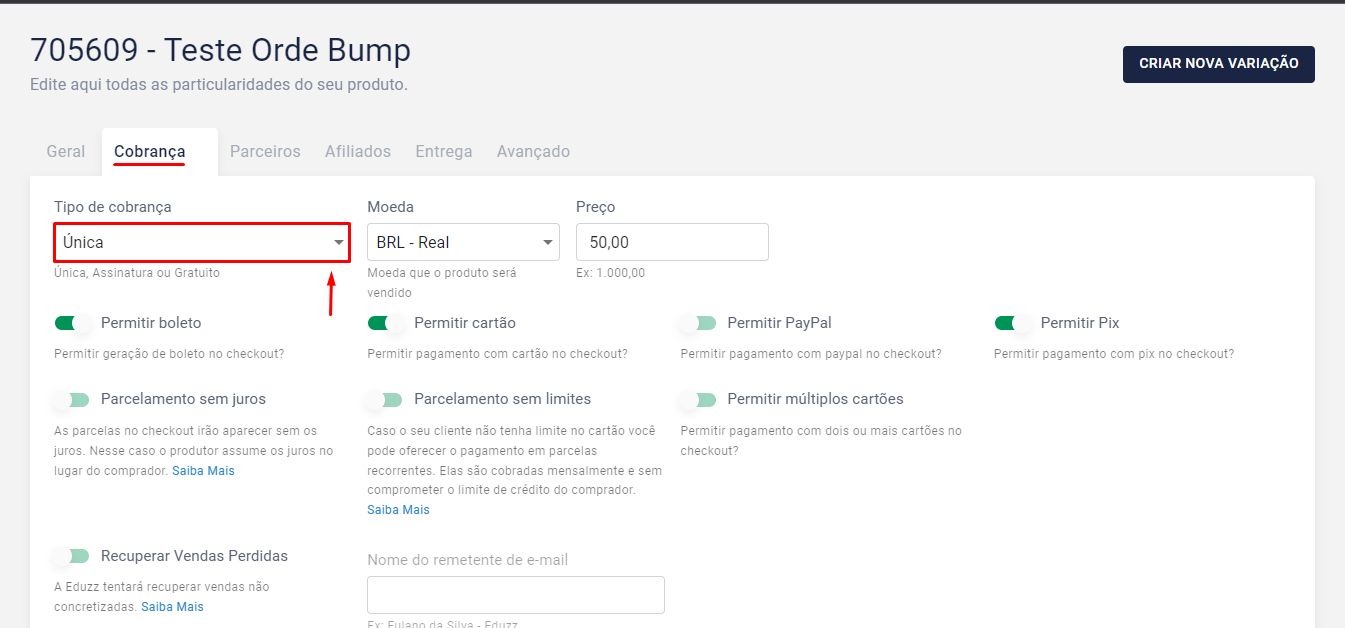The image size is (1345, 628).
Task: Expand the Moeda currency dropdown
Action: 463,243
